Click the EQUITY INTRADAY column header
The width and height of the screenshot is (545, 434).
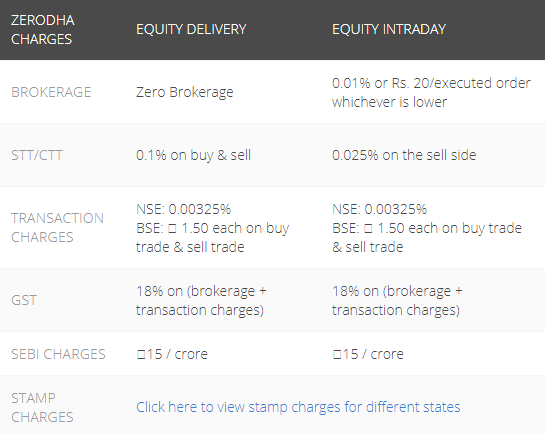[x=389, y=29]
